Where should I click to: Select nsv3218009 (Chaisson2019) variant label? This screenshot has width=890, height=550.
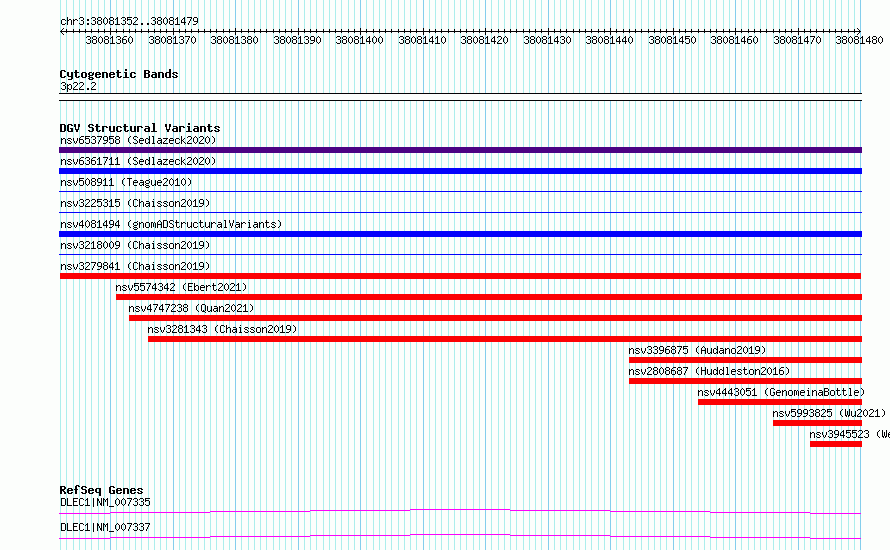pos(135,245)
